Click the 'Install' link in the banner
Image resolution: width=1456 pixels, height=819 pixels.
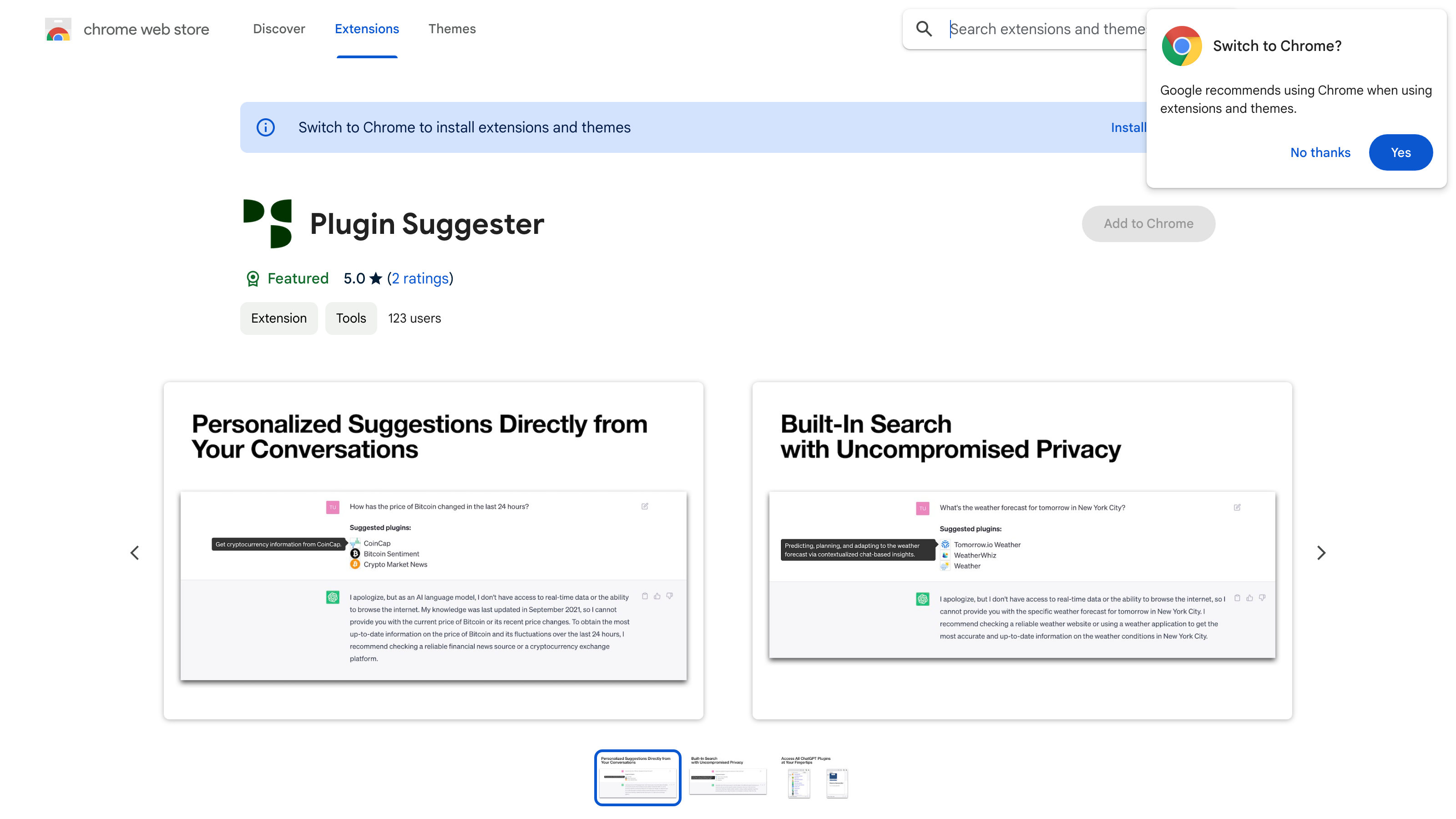tap(1129, 127)
